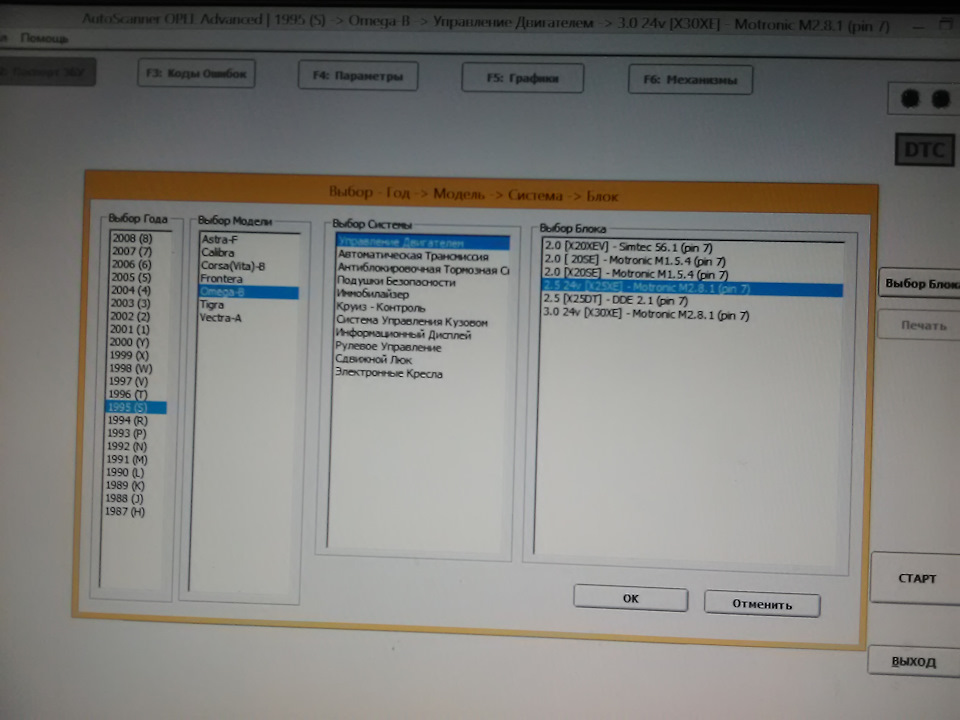The width and height of the screenshot is (960, 720).
Task: Choose 2.5 [X25DT] DDE 2.1 block
Action: (615, 300)
